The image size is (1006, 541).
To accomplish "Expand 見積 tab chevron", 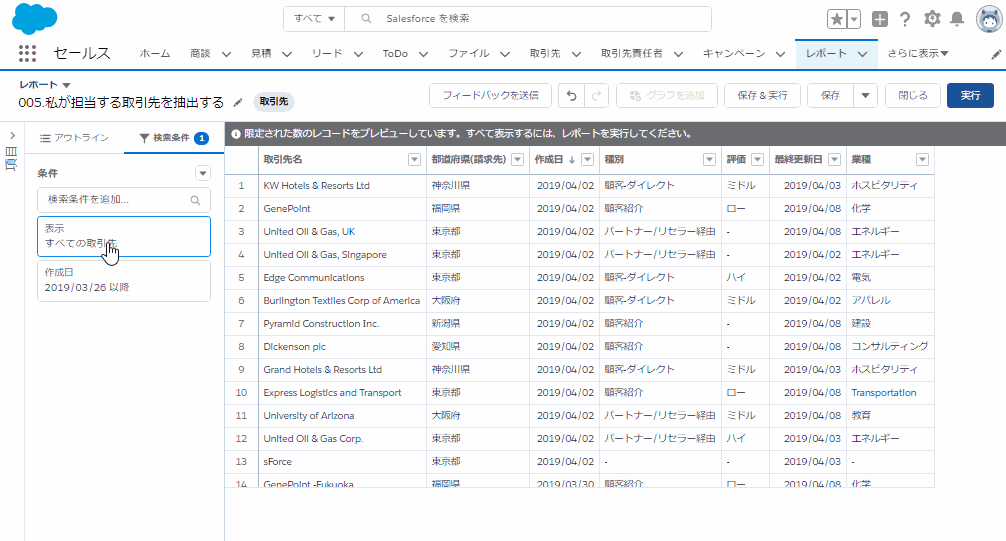I will click(x=287, y=55).
